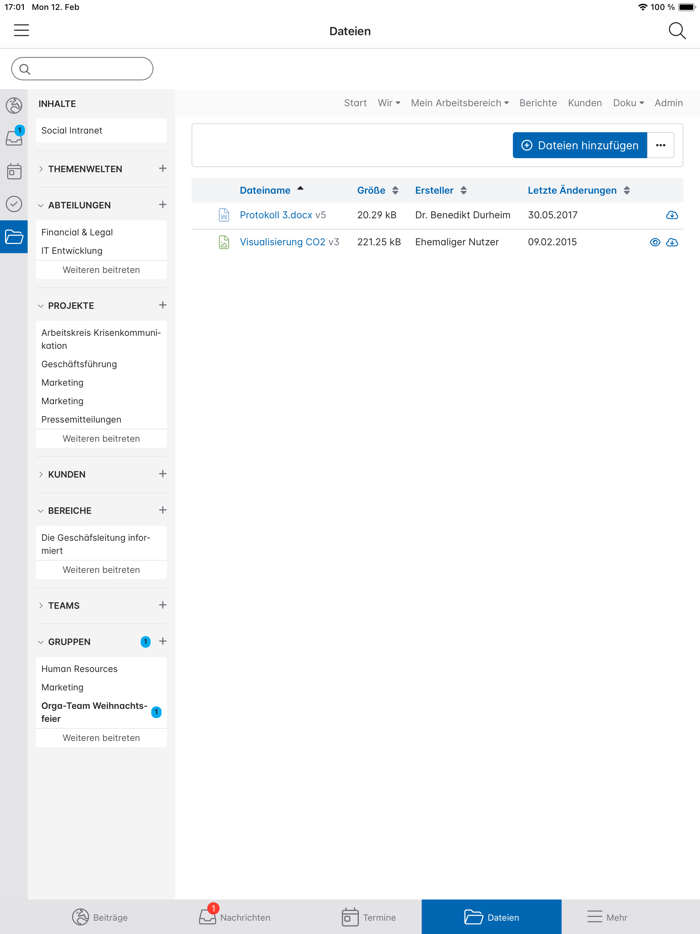Image resolution: width=700 pixels, height=934 pixels.
Task: Open Pressemitteilungen project
Action: 81,419
